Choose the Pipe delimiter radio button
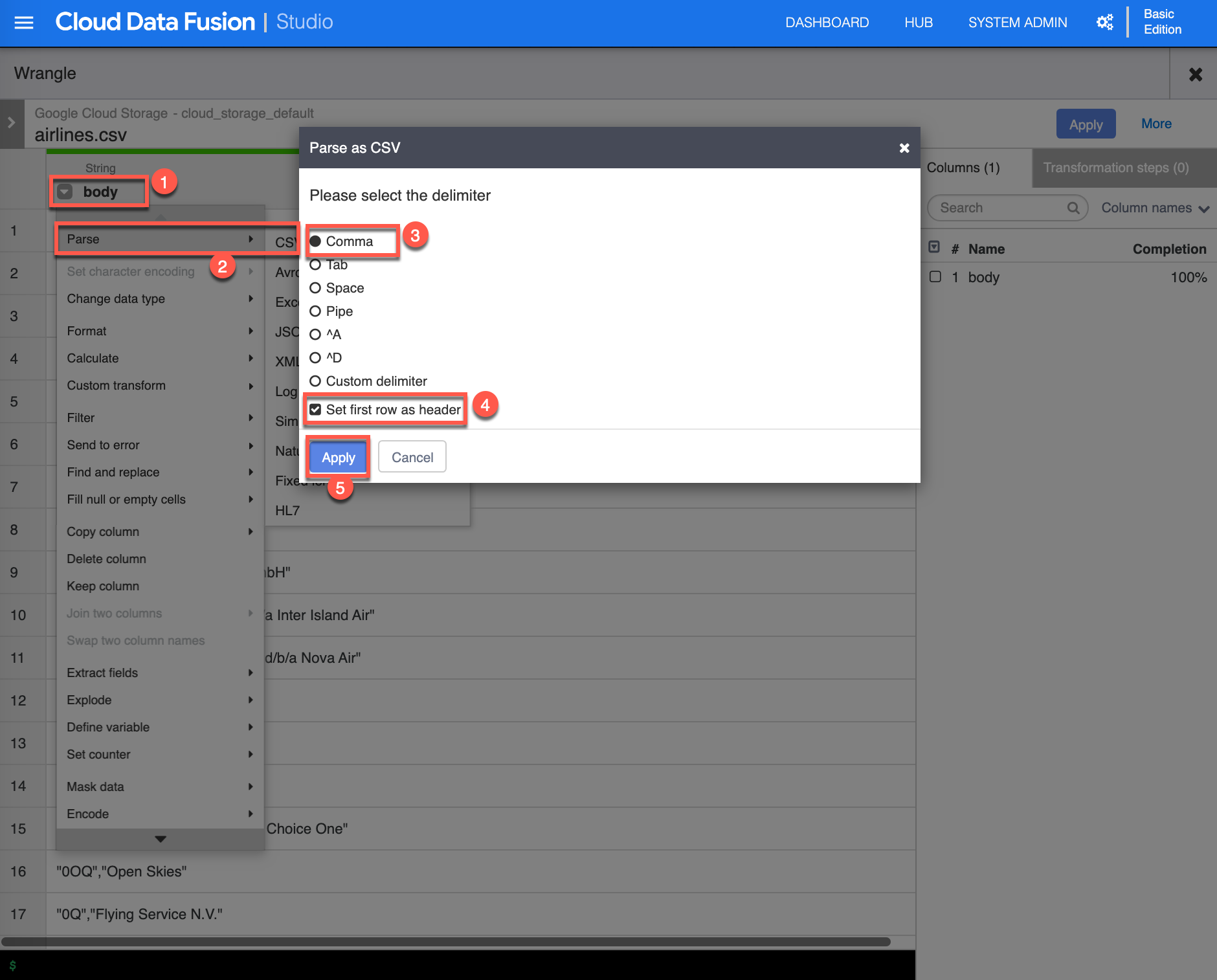This screenshot has width=1217, height=980. (x=315, y=311)
